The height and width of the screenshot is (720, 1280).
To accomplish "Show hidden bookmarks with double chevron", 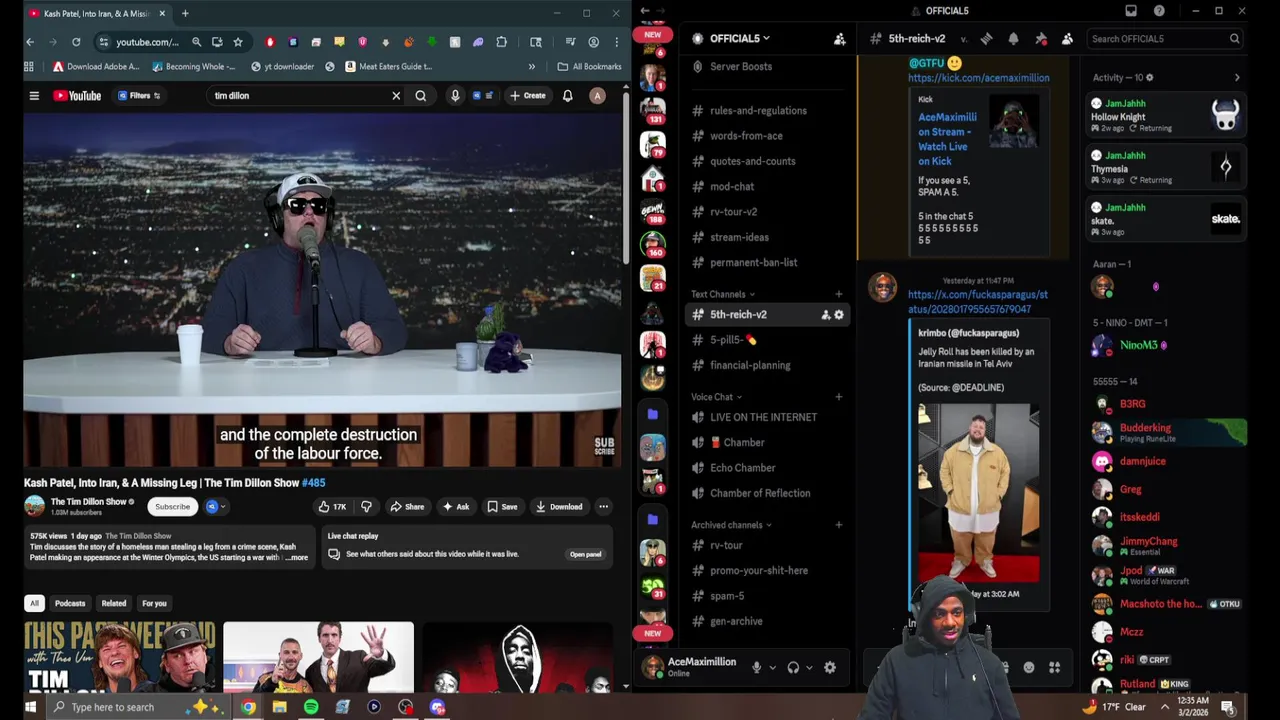I will (x=532, y=67).
